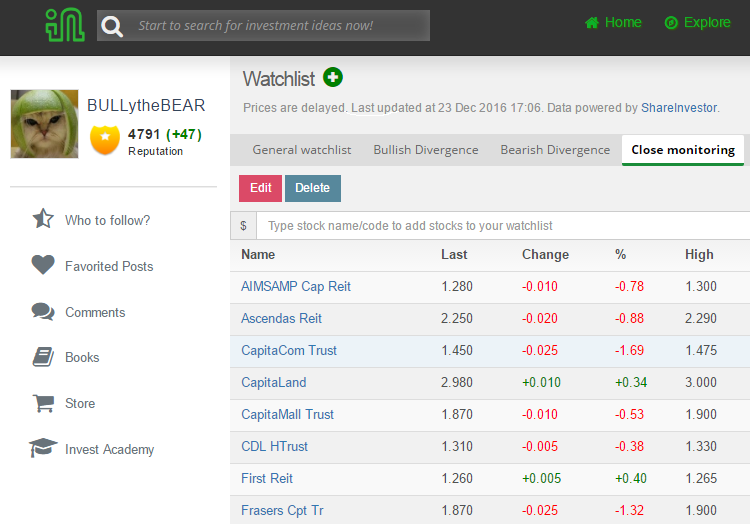Open Ascendas Reit stock link
This screenshot has width=750, height=524.
[x=281, y=318]
